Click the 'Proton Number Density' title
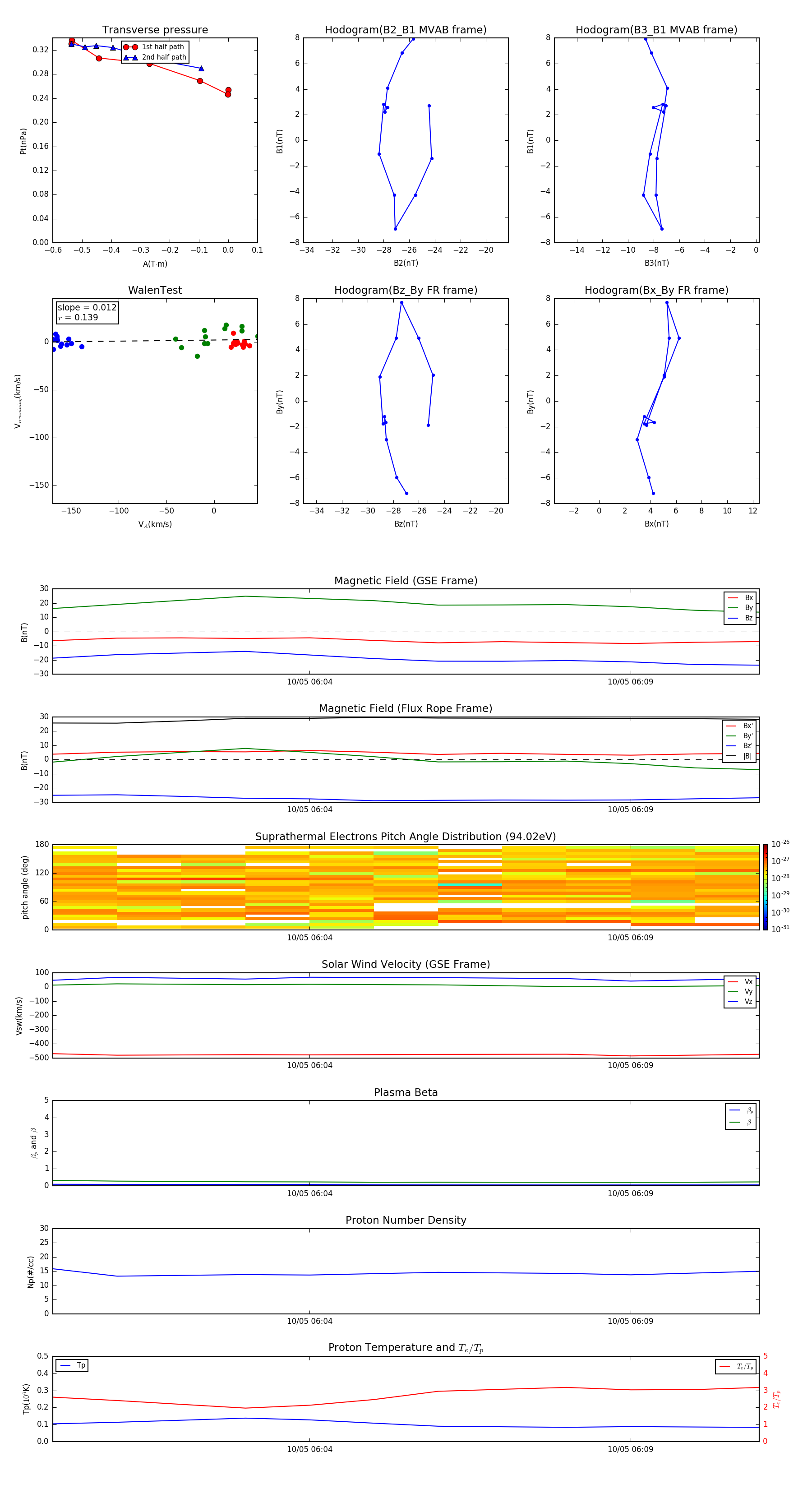This screenshot has height=1489, width=812. (406, 1220)
